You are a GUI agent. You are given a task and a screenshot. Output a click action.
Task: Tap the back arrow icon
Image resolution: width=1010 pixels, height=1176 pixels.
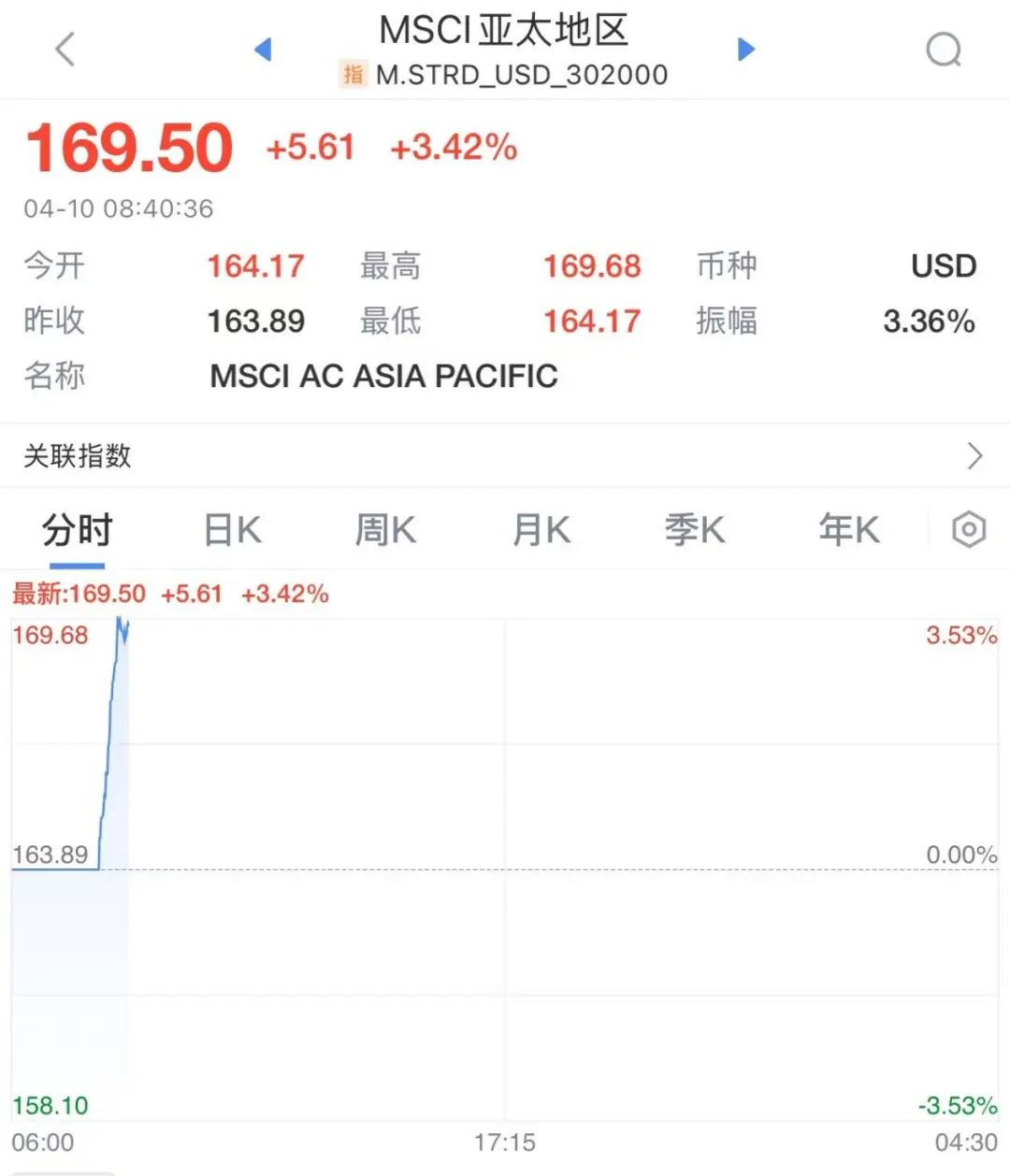click(65, 49)
